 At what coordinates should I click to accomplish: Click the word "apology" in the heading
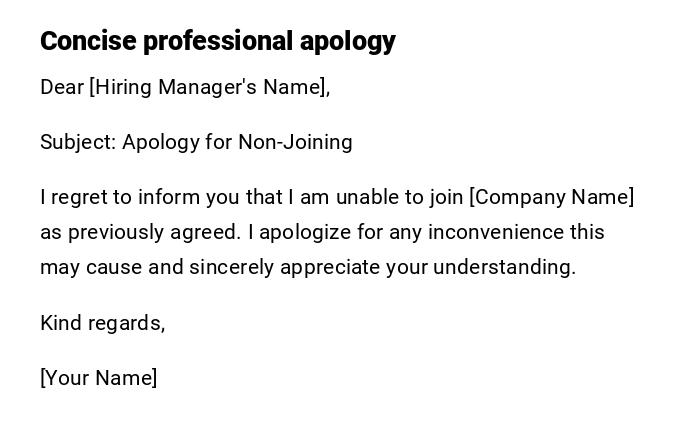(347, 41)
